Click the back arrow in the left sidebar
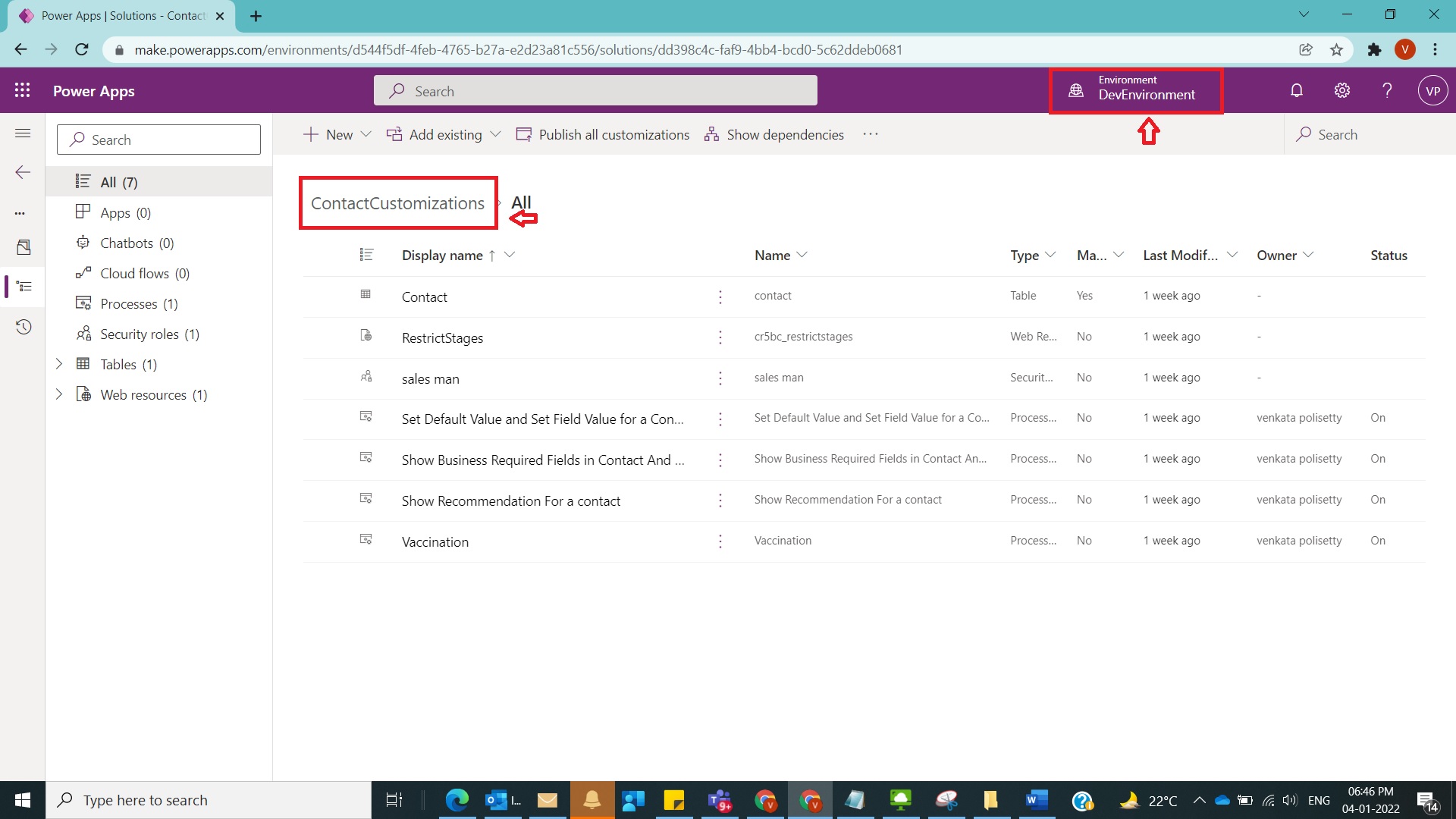This screenshot has height=819, width=1456. [x=22, y=172]
